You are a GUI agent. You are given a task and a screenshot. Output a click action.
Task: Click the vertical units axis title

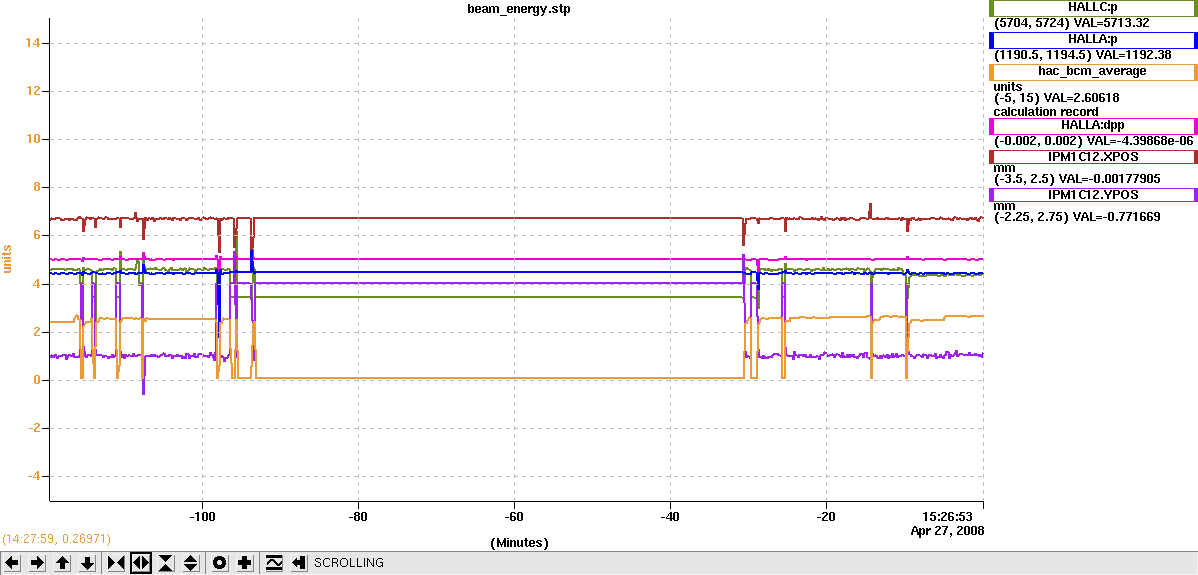coord(8,258)
